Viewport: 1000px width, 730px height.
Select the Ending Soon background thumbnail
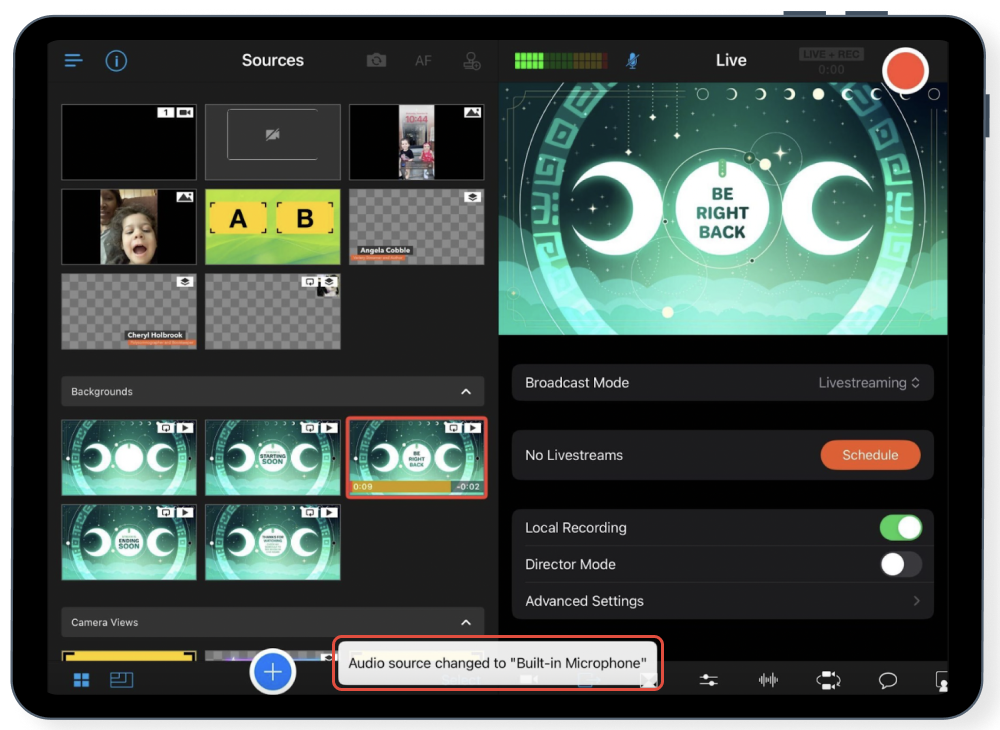pos(129,542)
